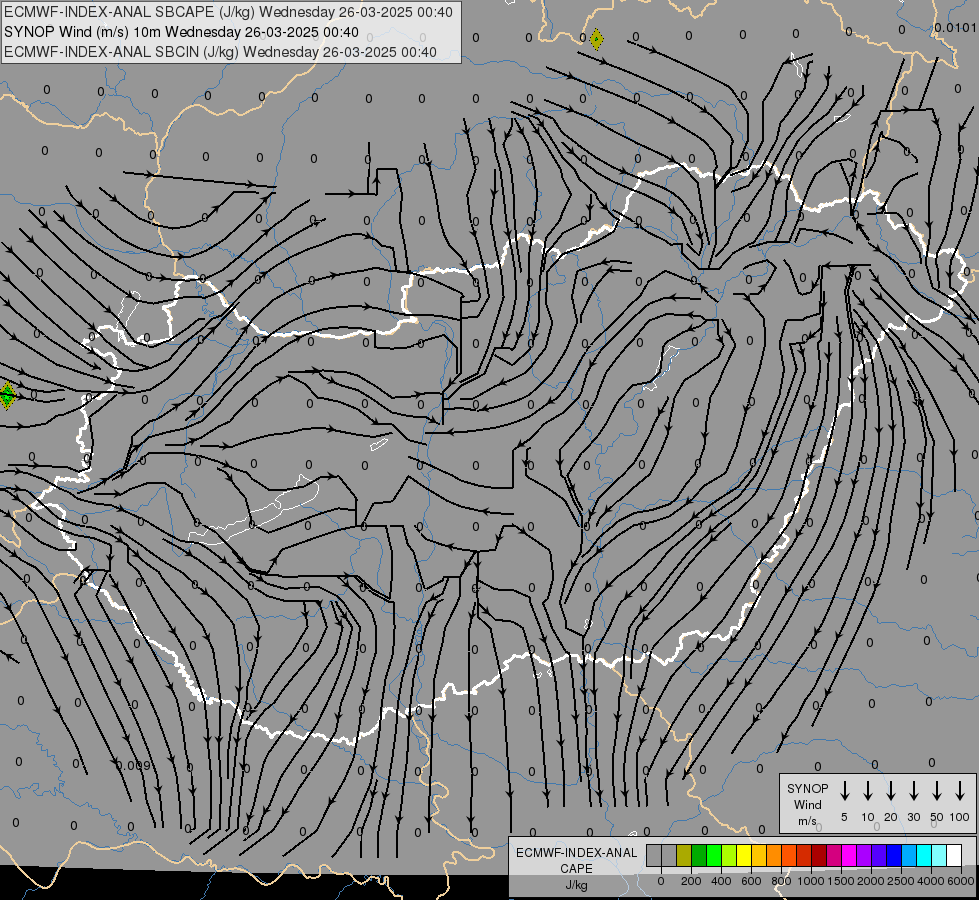Pick the dark red CAPE swatch right of 1000

click(820, 855)
